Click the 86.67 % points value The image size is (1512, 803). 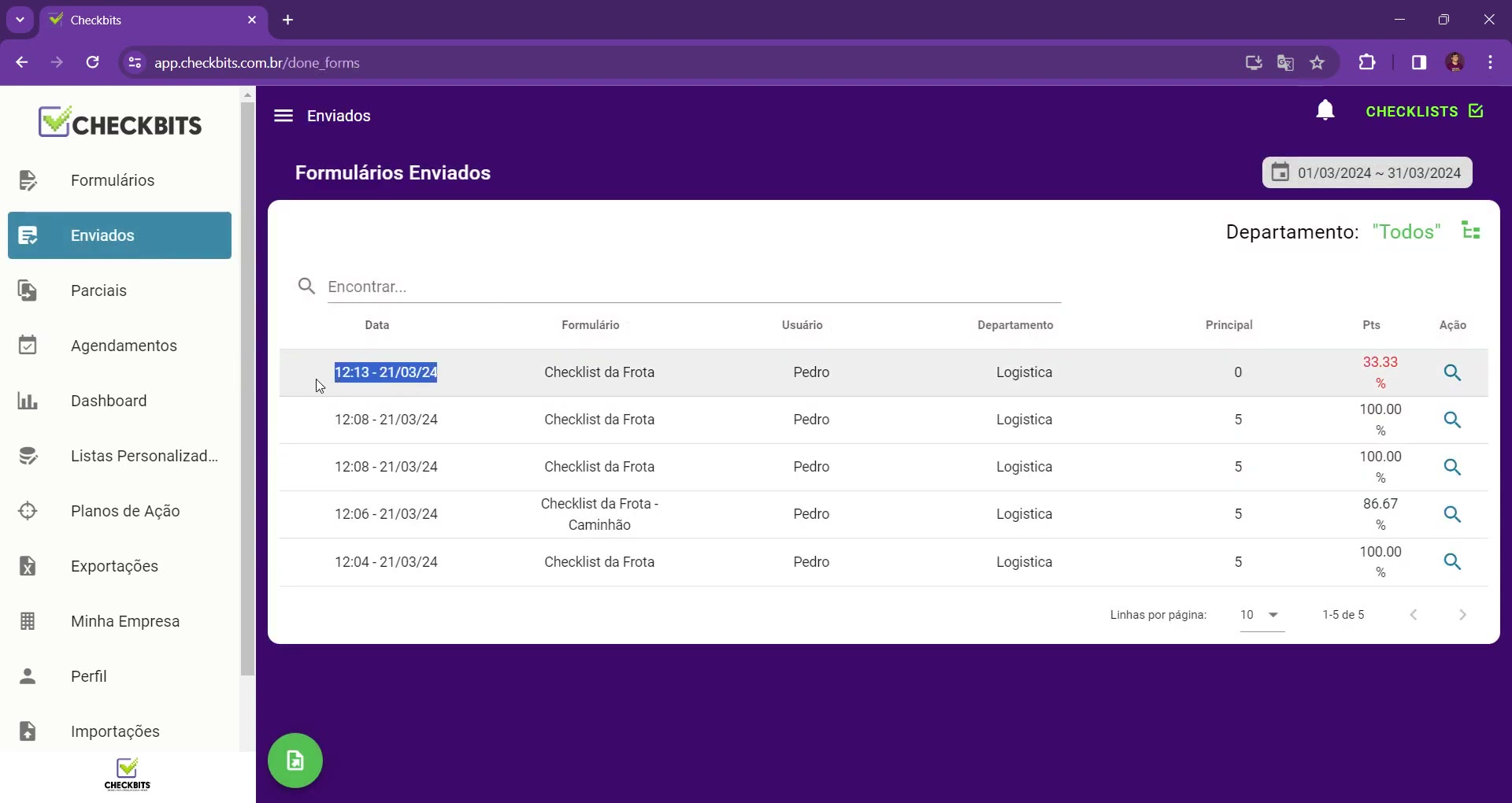pyautogui.click(x=1380, y=514)
